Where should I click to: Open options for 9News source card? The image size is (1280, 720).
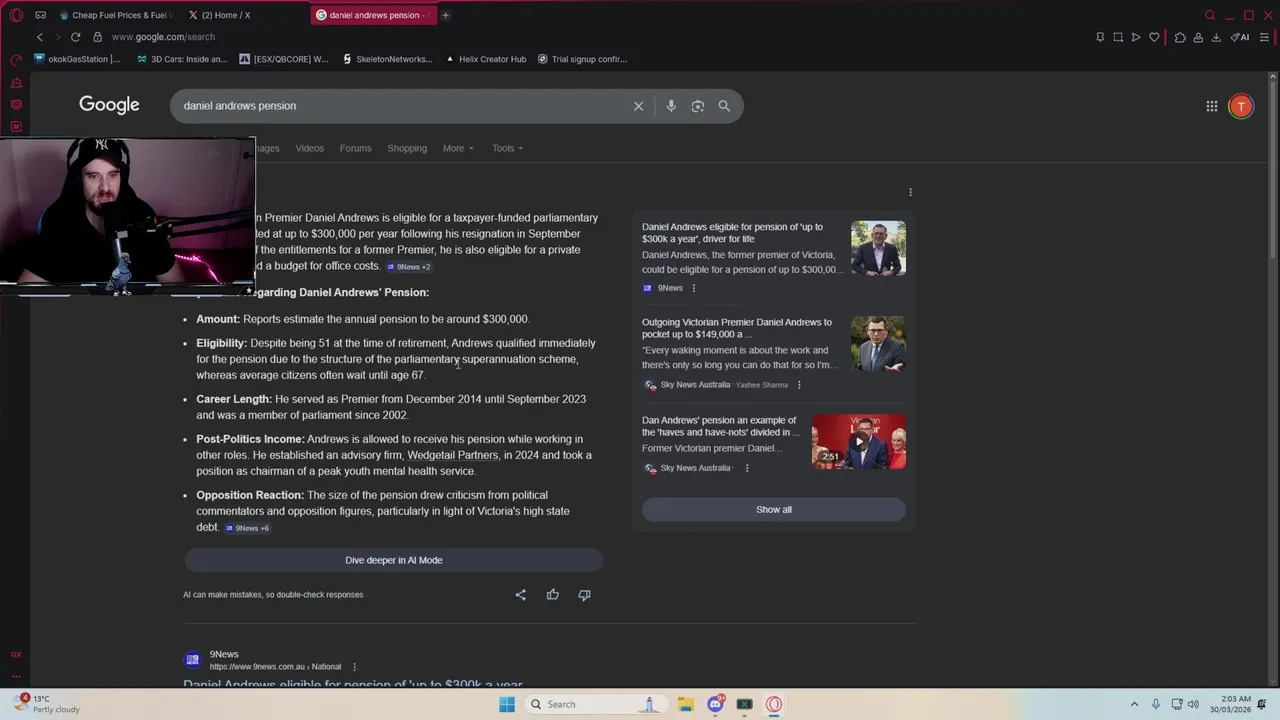[694, 288]
